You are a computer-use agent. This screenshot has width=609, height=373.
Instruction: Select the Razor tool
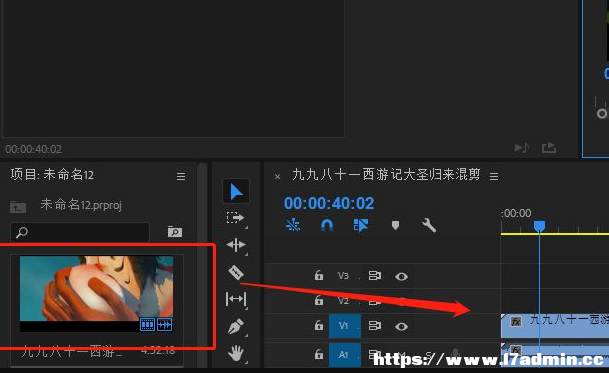click(x=236, y=272)
